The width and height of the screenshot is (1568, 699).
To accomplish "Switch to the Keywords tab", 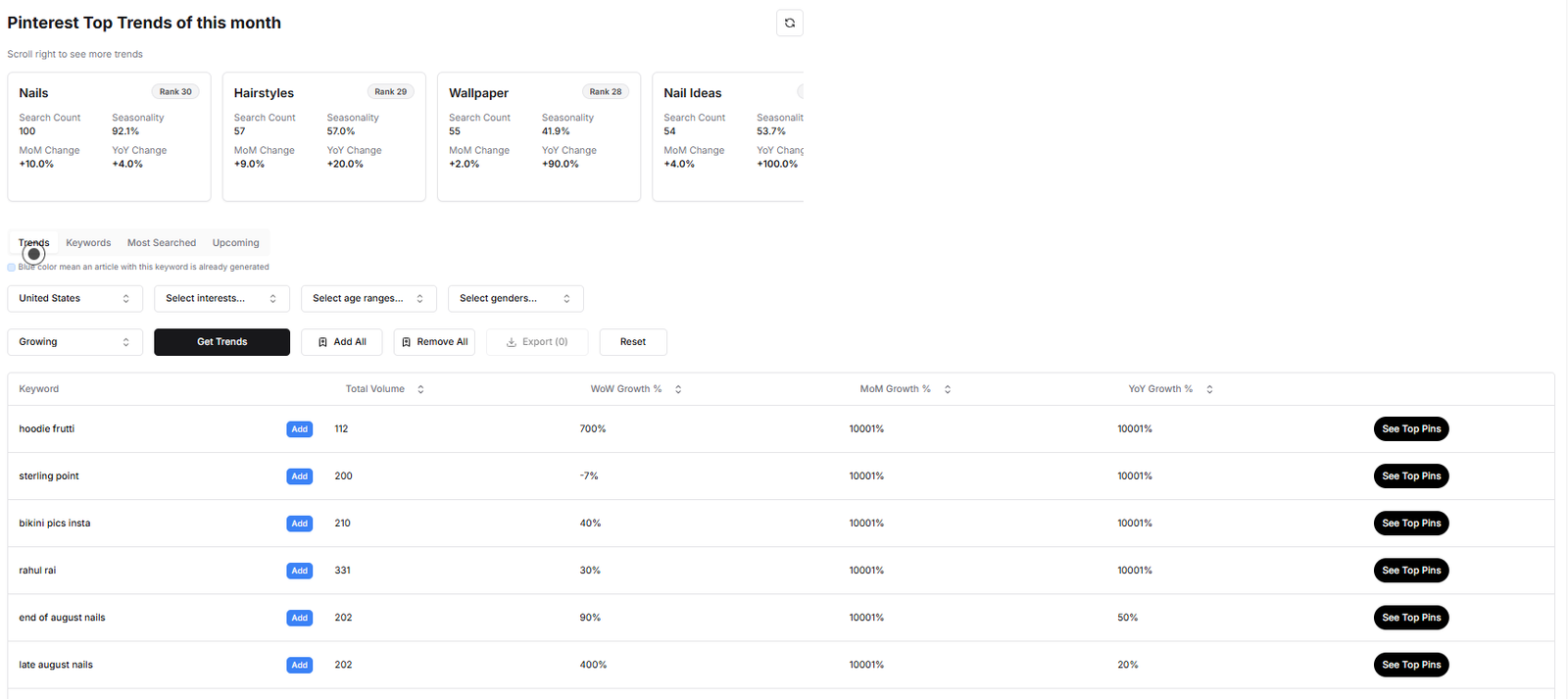I will click(x=88, y=242).
